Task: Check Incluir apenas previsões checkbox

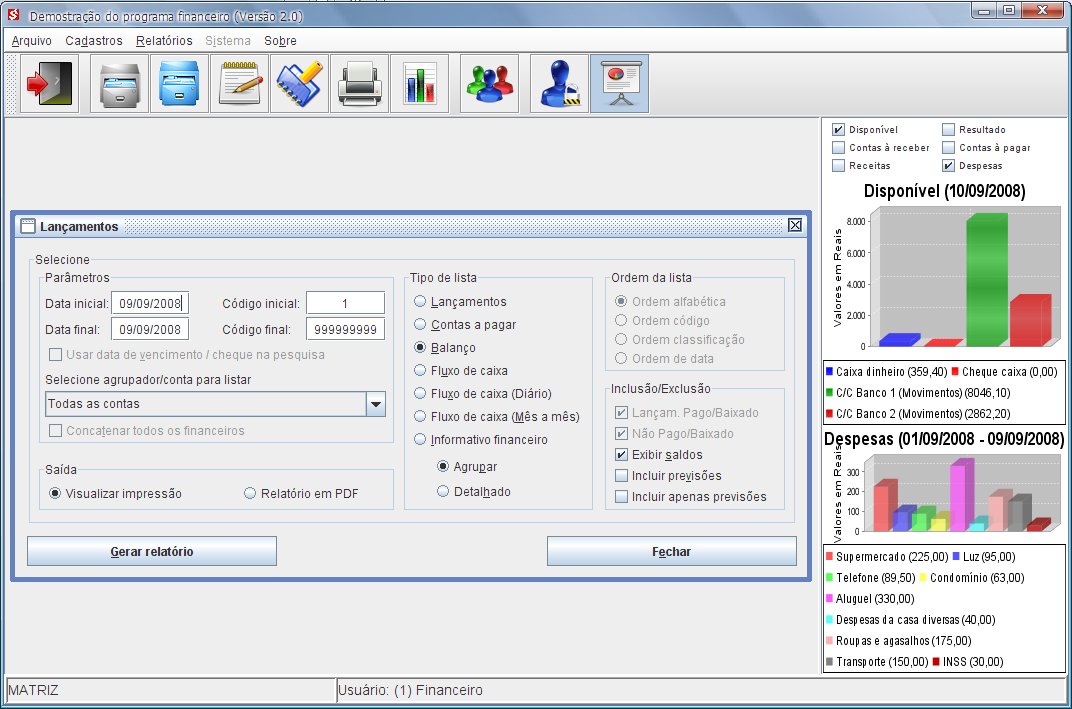Action: 621,496
